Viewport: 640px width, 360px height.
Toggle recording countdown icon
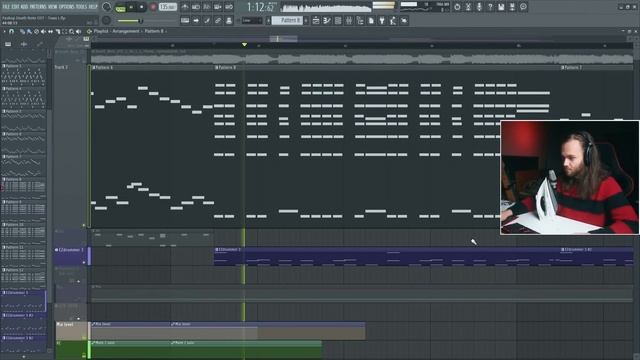pyautogui.click(x=207, y=7)
